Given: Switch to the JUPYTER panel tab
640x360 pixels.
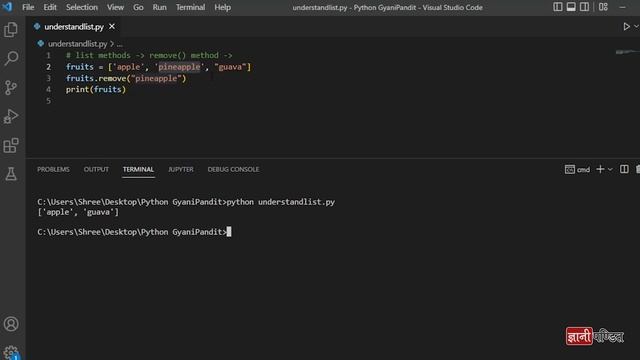Looking at the screenshot, I should pos(181,169).
